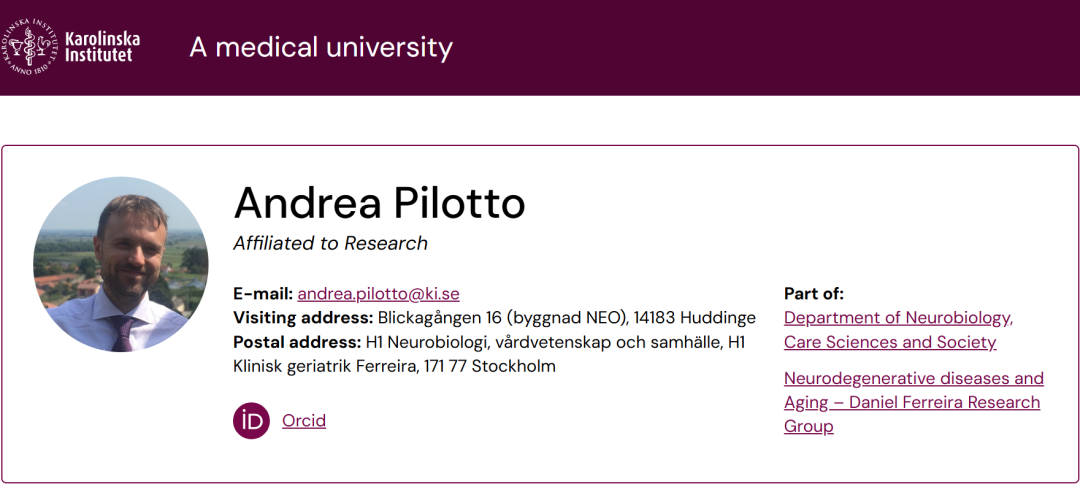Click the 'Klinisk geriatrik Ferreira, 171 77 Stockholm' line

(x=395, y=366)
